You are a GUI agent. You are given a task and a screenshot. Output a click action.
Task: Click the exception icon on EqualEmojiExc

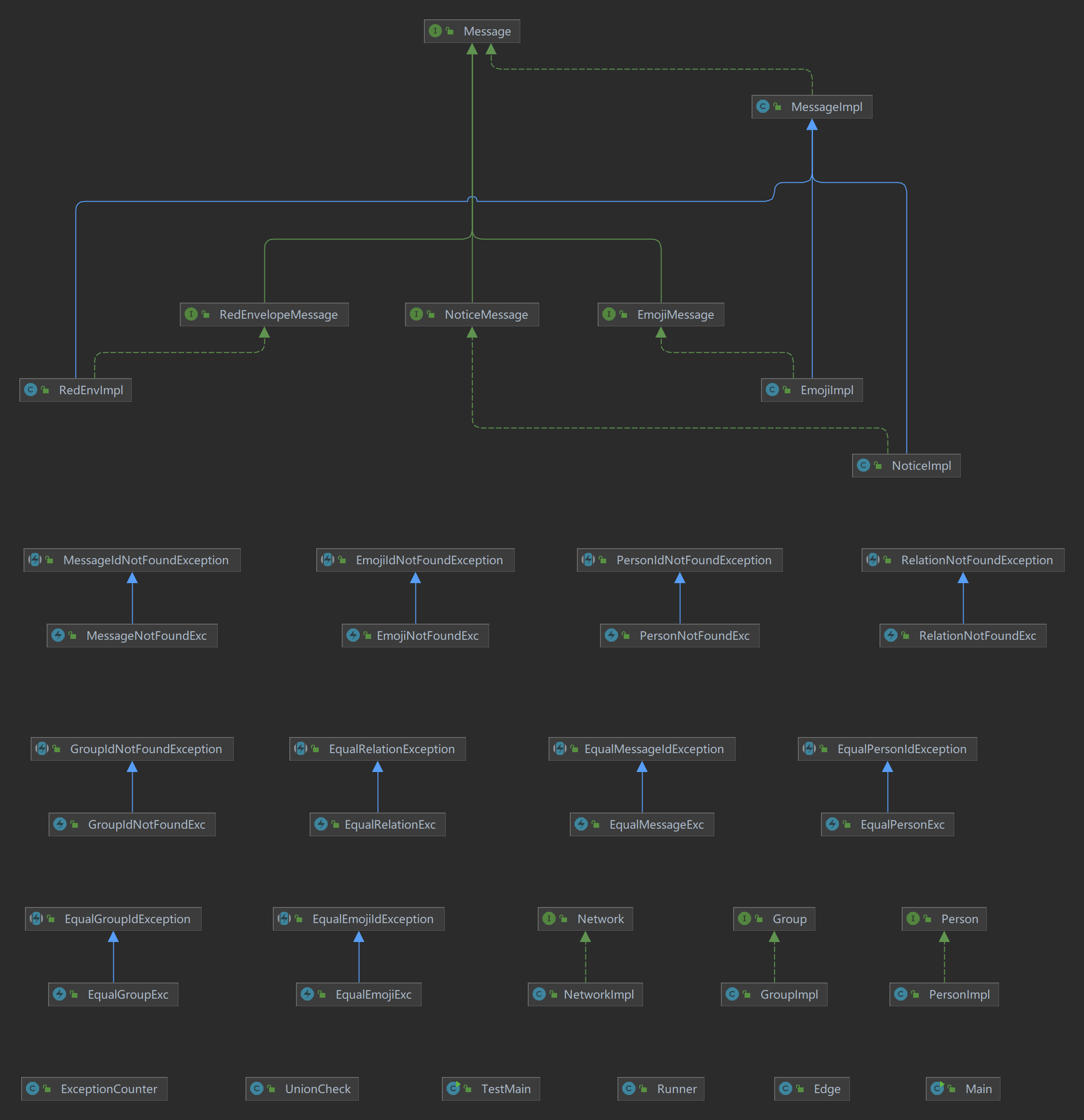(x=307, y=994)
